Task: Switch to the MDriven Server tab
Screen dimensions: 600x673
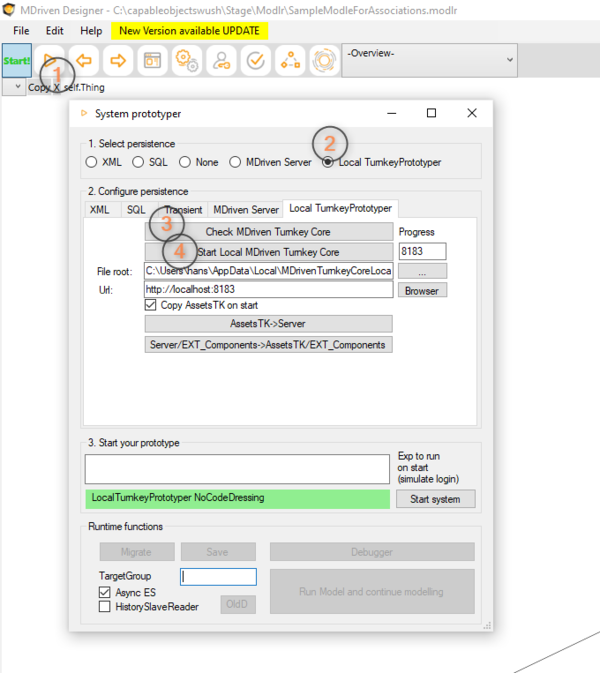Action: point(246,209)
